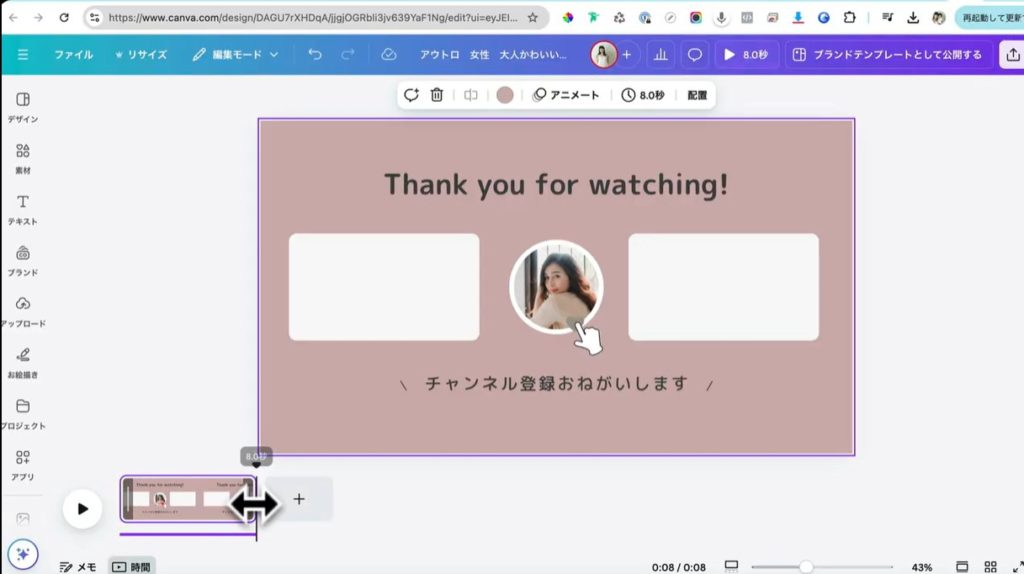Click the comment speech bubble icon
The image size is (1024, 574).
[x=695, y=55]
